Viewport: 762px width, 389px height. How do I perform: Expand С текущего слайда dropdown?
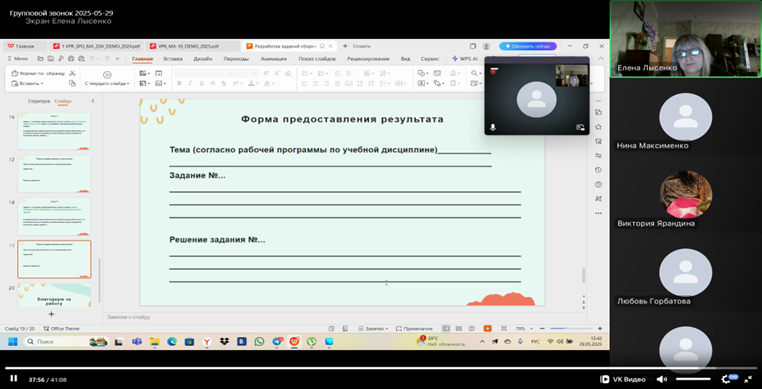tap(107, 84)
